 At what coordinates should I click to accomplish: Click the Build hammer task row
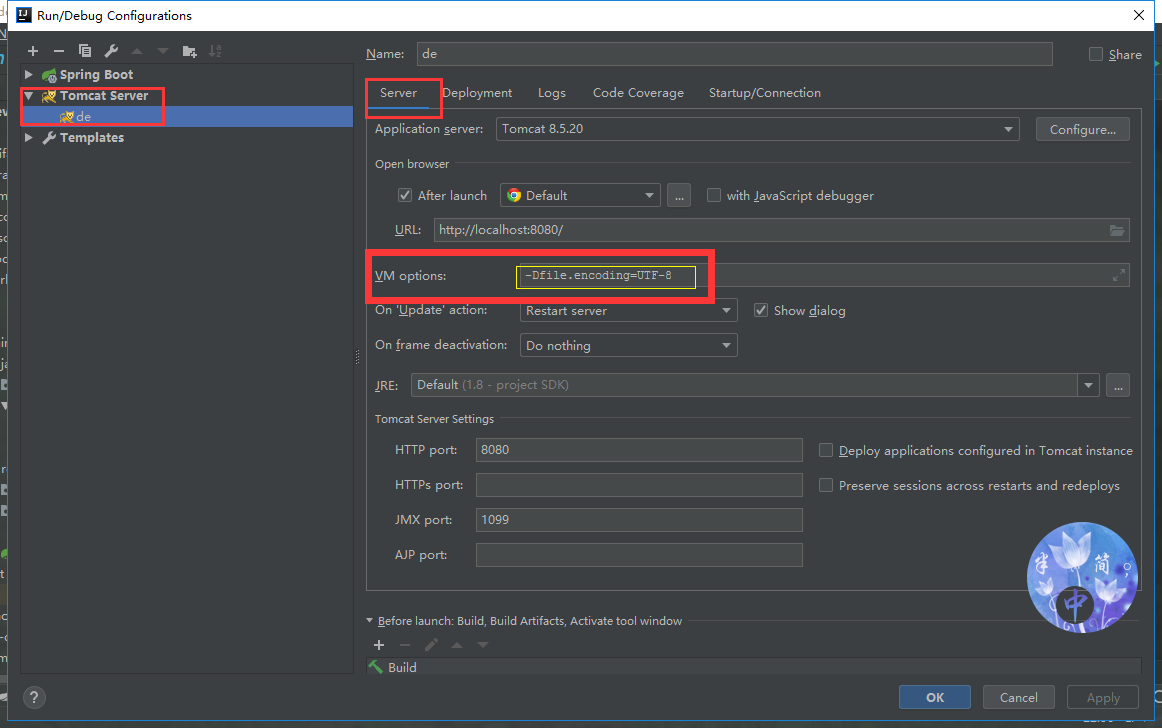pos(754,667)
